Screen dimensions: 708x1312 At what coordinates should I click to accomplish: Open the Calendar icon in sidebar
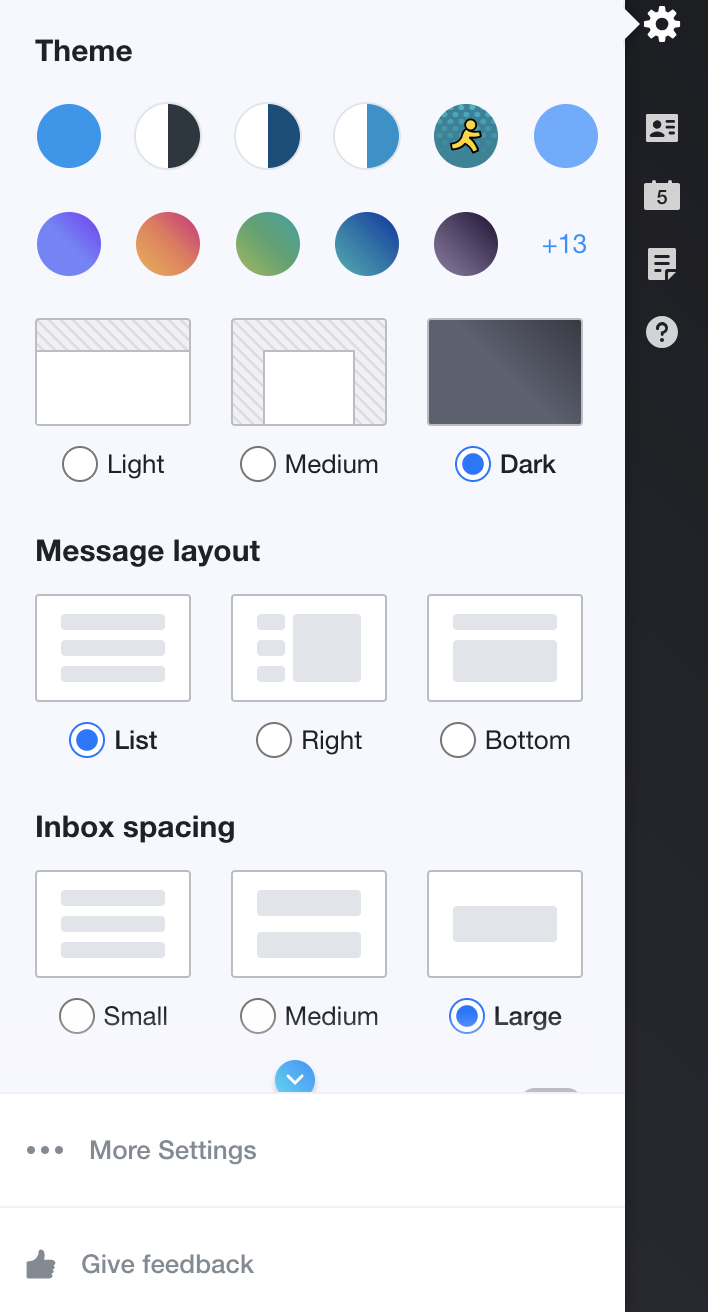(662, 195)
